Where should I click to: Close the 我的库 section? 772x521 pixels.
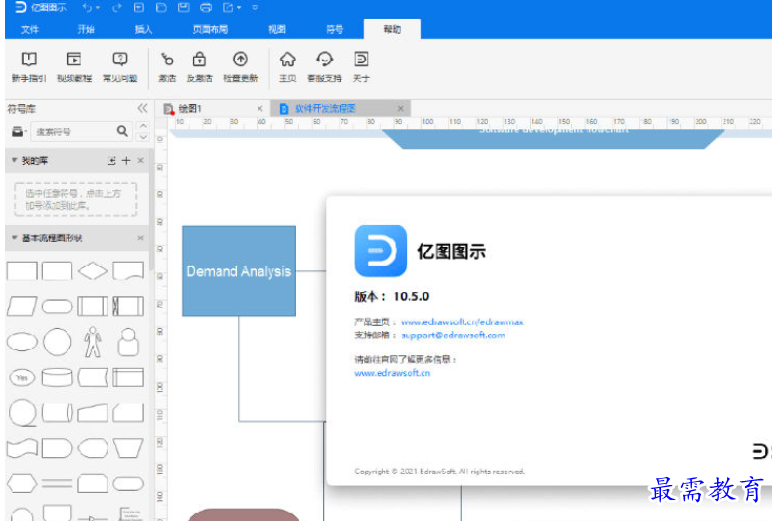[x=140, y=161]
